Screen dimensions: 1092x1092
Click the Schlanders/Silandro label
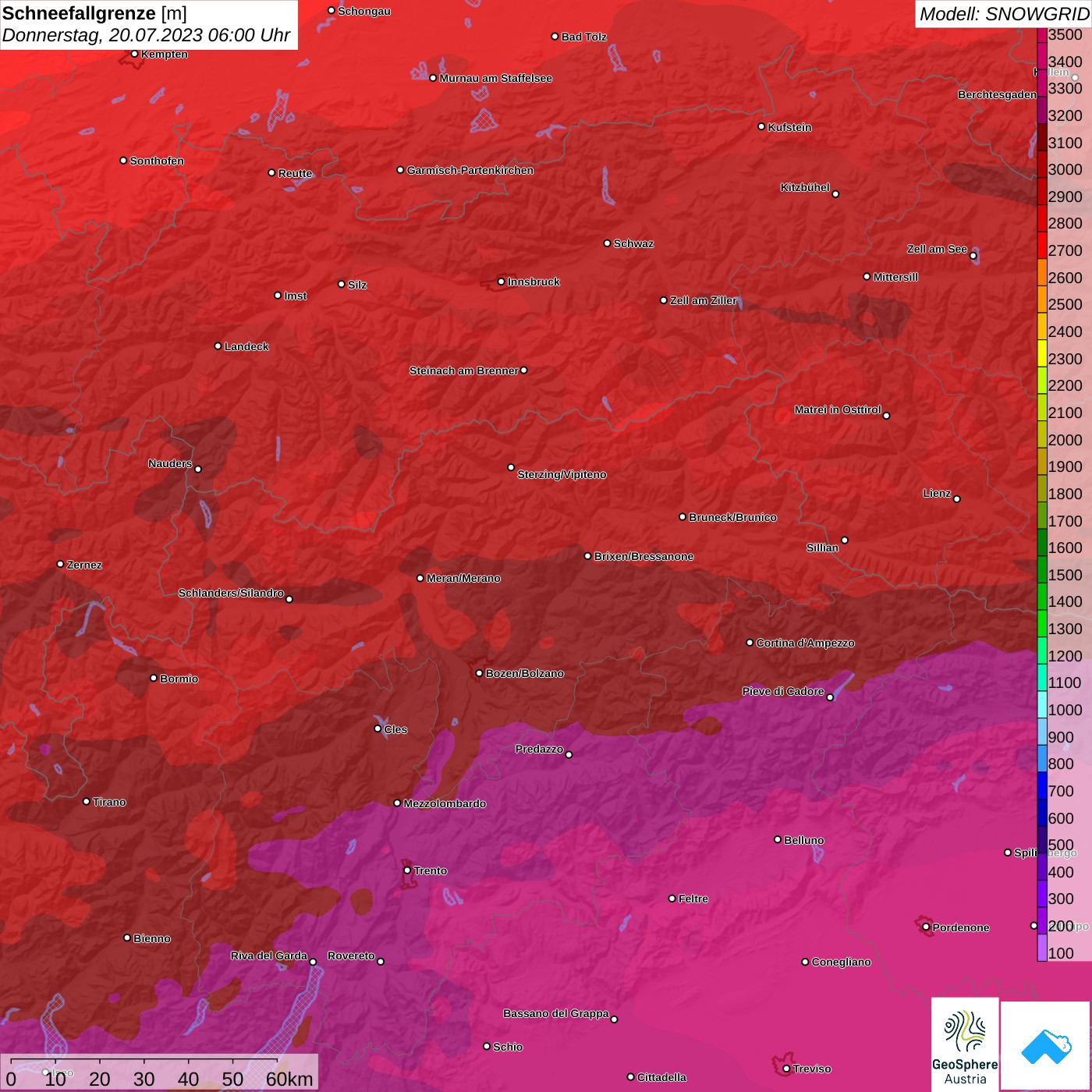pyautogui.click(x=231, y=593)
